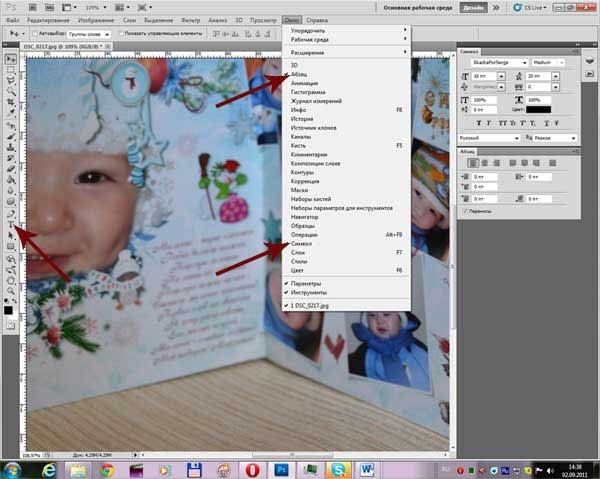Image resolution: width=600 pixels, height=479 pixels.
Task: Select the Rectangular Marquee tool
Action: [10, 70]
